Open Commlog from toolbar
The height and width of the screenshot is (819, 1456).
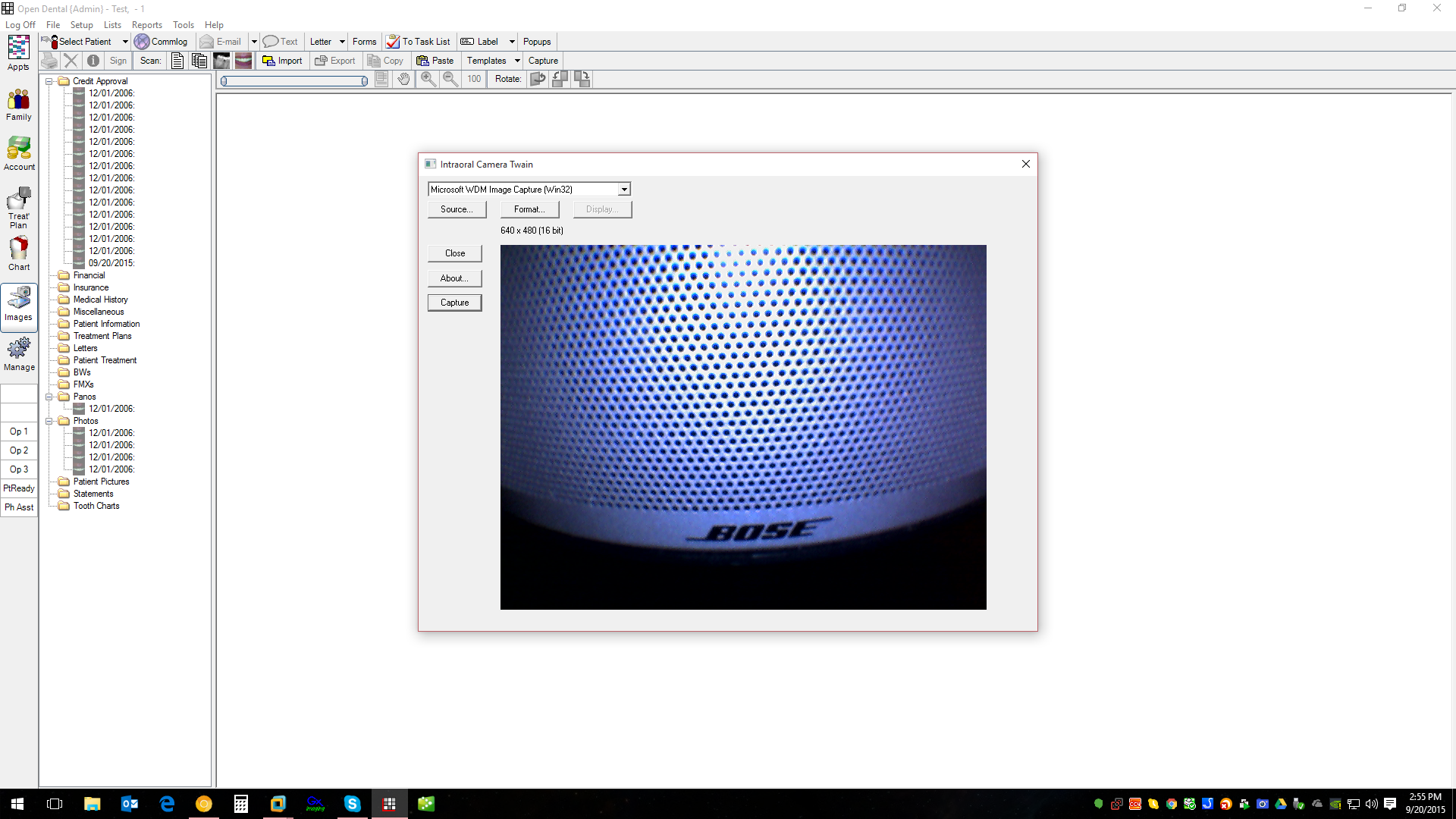[x=161, y=42]
